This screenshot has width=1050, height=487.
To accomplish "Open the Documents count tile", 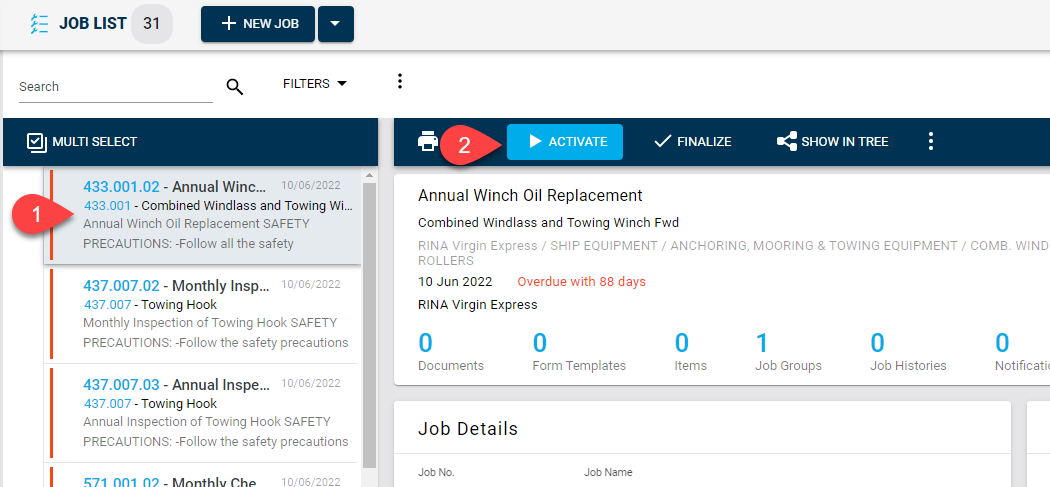I will 451,352.
